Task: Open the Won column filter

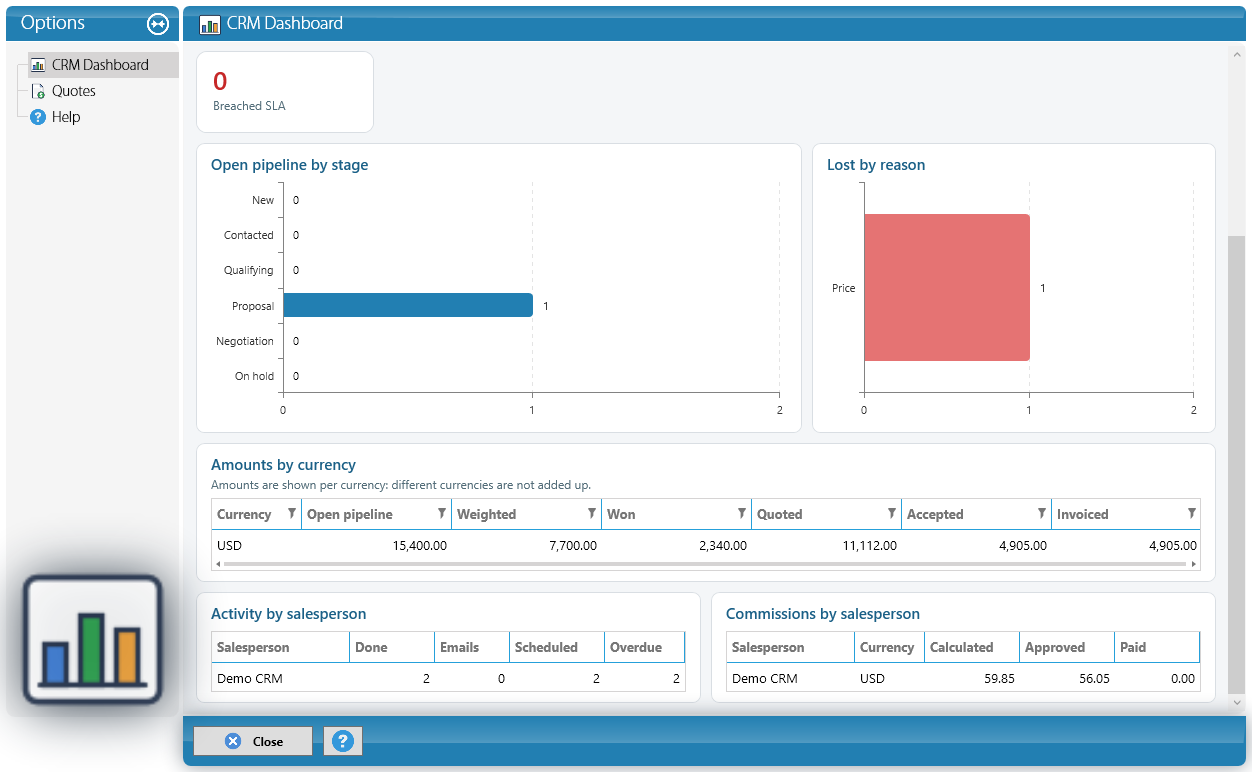Action: click(x=742, y=513)
